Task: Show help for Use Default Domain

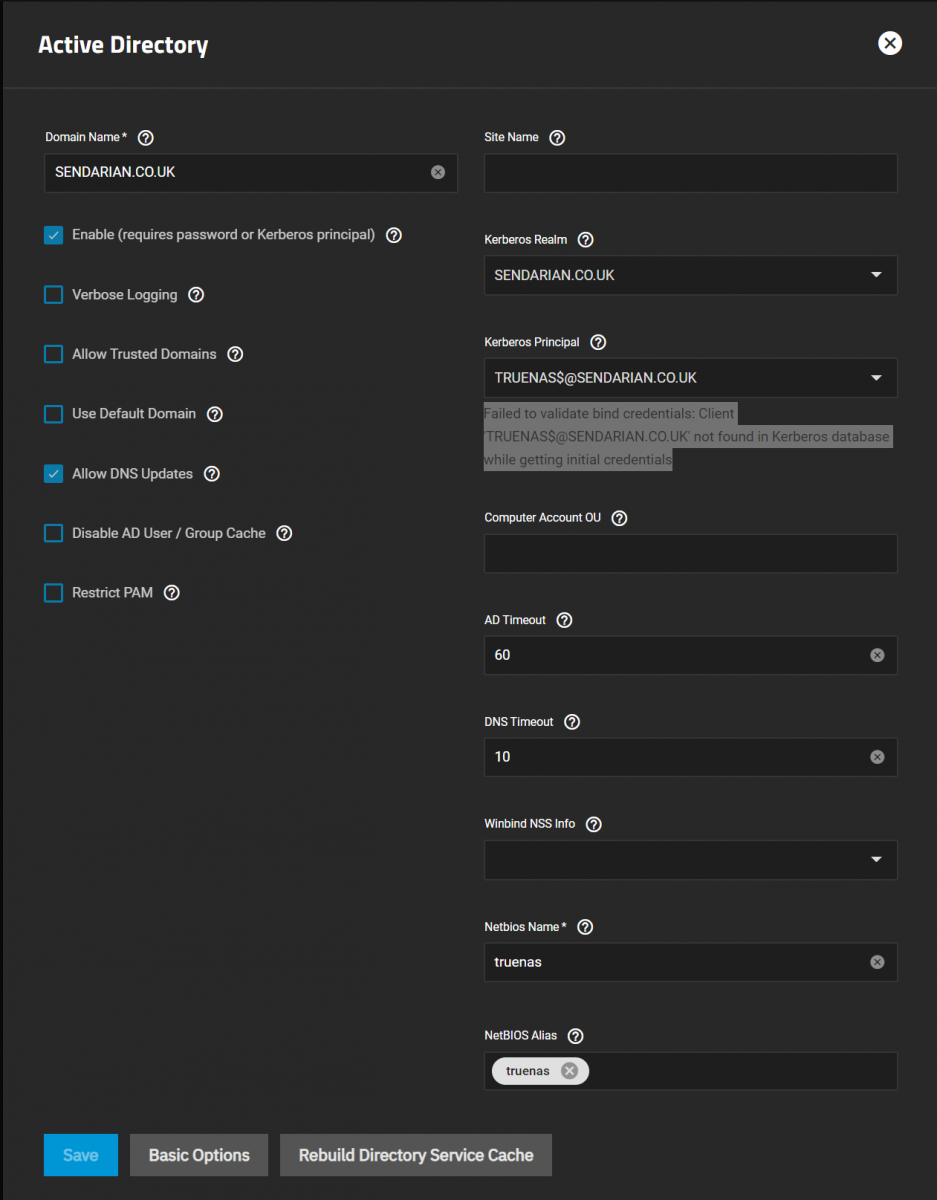Action: (215, 414)
